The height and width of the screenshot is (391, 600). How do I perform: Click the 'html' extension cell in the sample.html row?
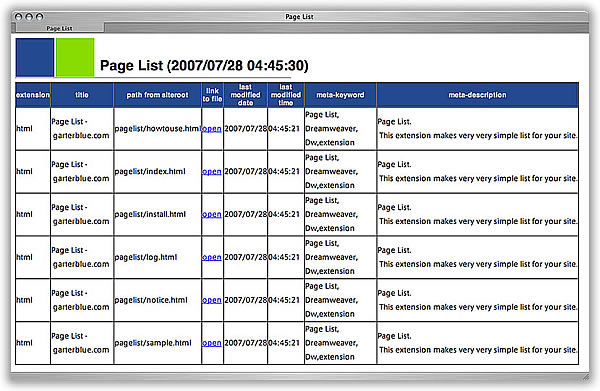(x=33, y=343)
